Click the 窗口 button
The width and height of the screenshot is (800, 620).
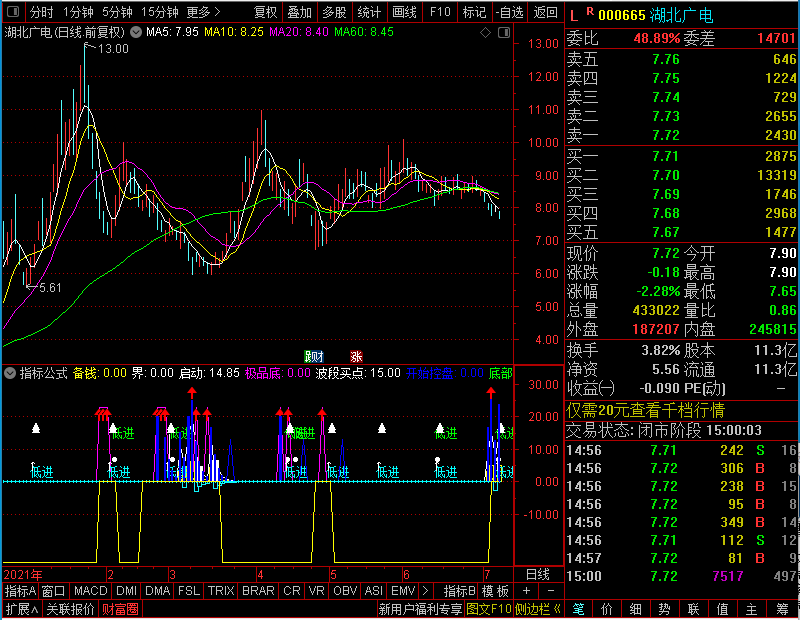pyautogui.click(x=54, y=591)
